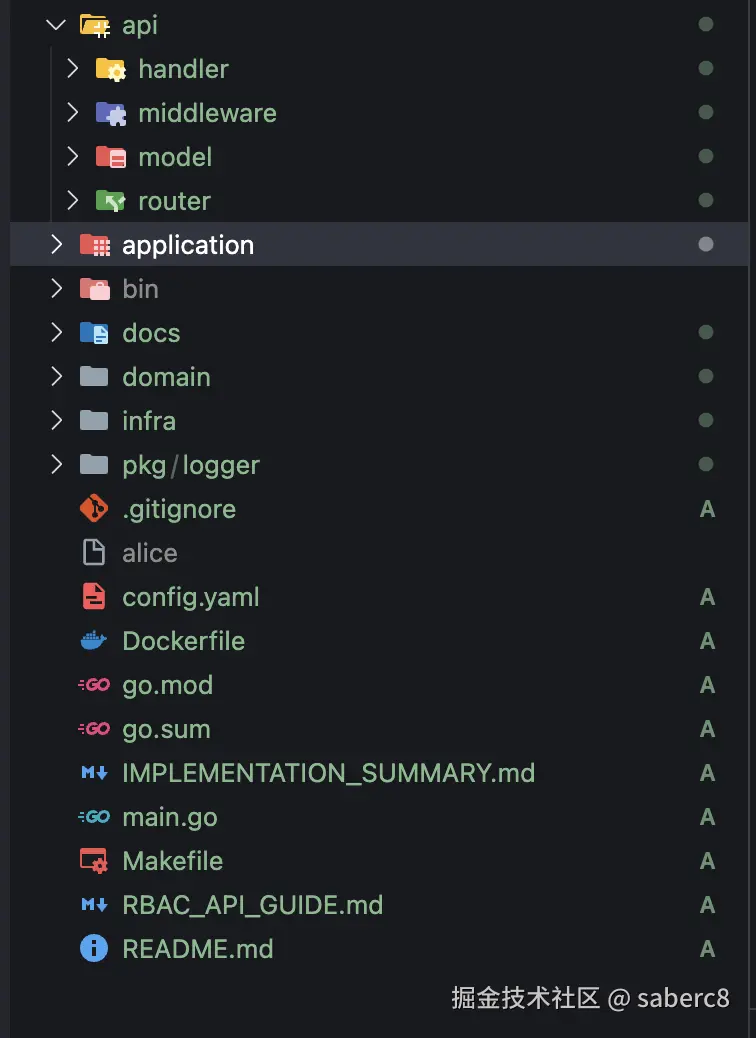This screenshot has width=756, height=1038.
Task: Click the Go icon beside main.go
Action: 93,817
